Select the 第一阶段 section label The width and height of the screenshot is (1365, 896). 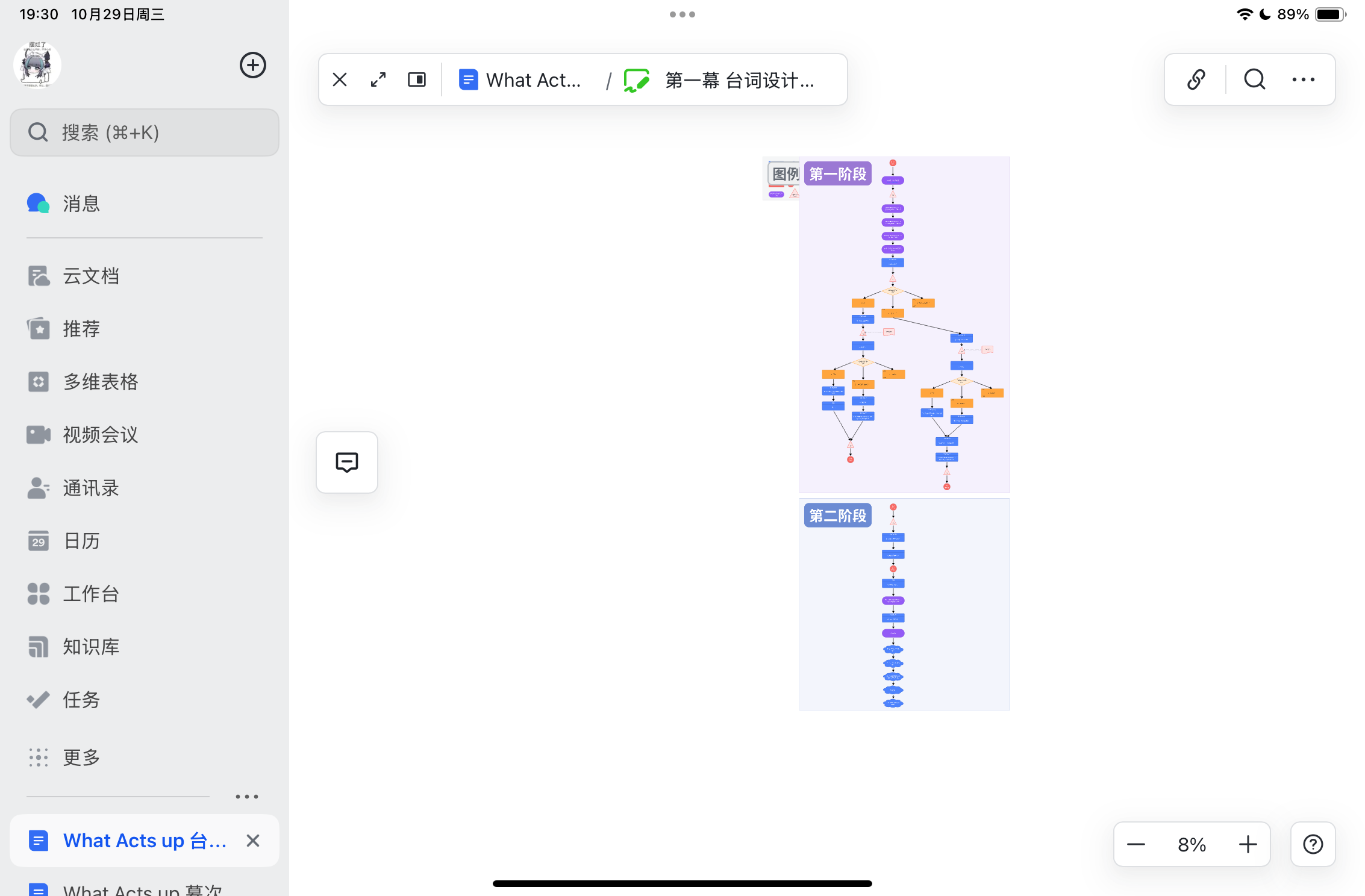(x=837, y=174)
